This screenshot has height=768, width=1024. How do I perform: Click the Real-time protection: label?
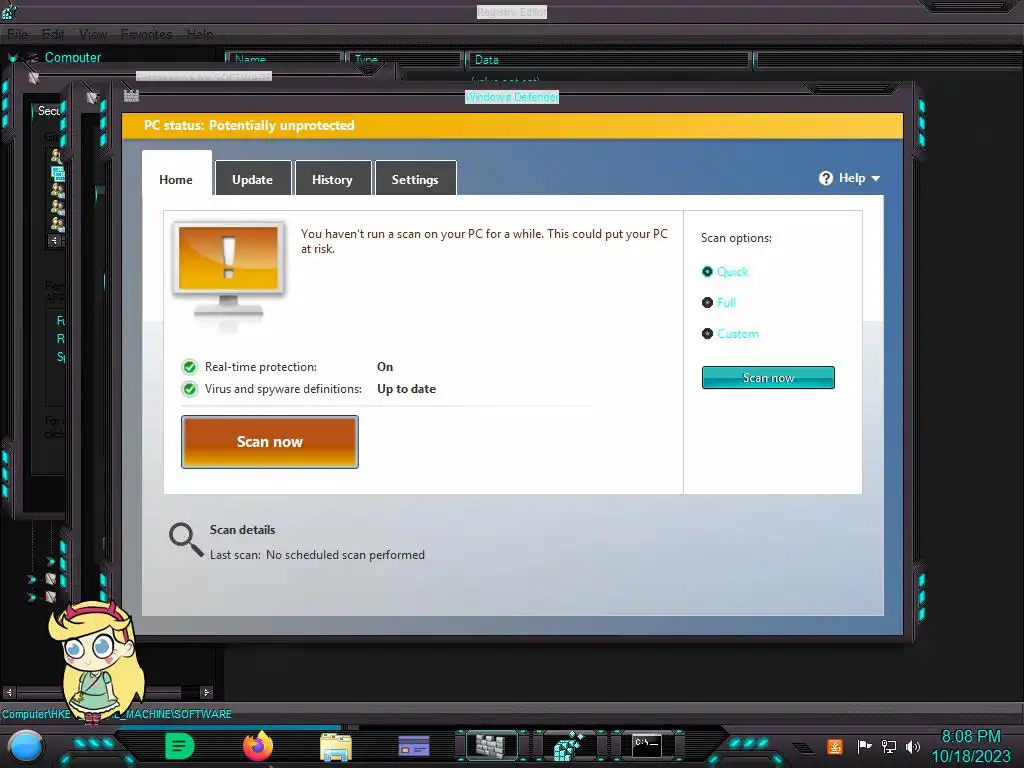tap(261, 367)
